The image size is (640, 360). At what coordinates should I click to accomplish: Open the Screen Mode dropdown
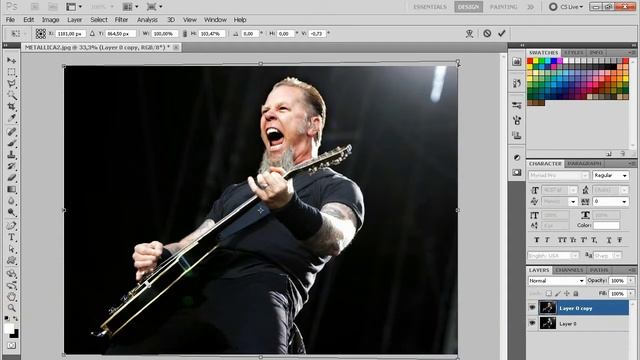tap(154, 7)
